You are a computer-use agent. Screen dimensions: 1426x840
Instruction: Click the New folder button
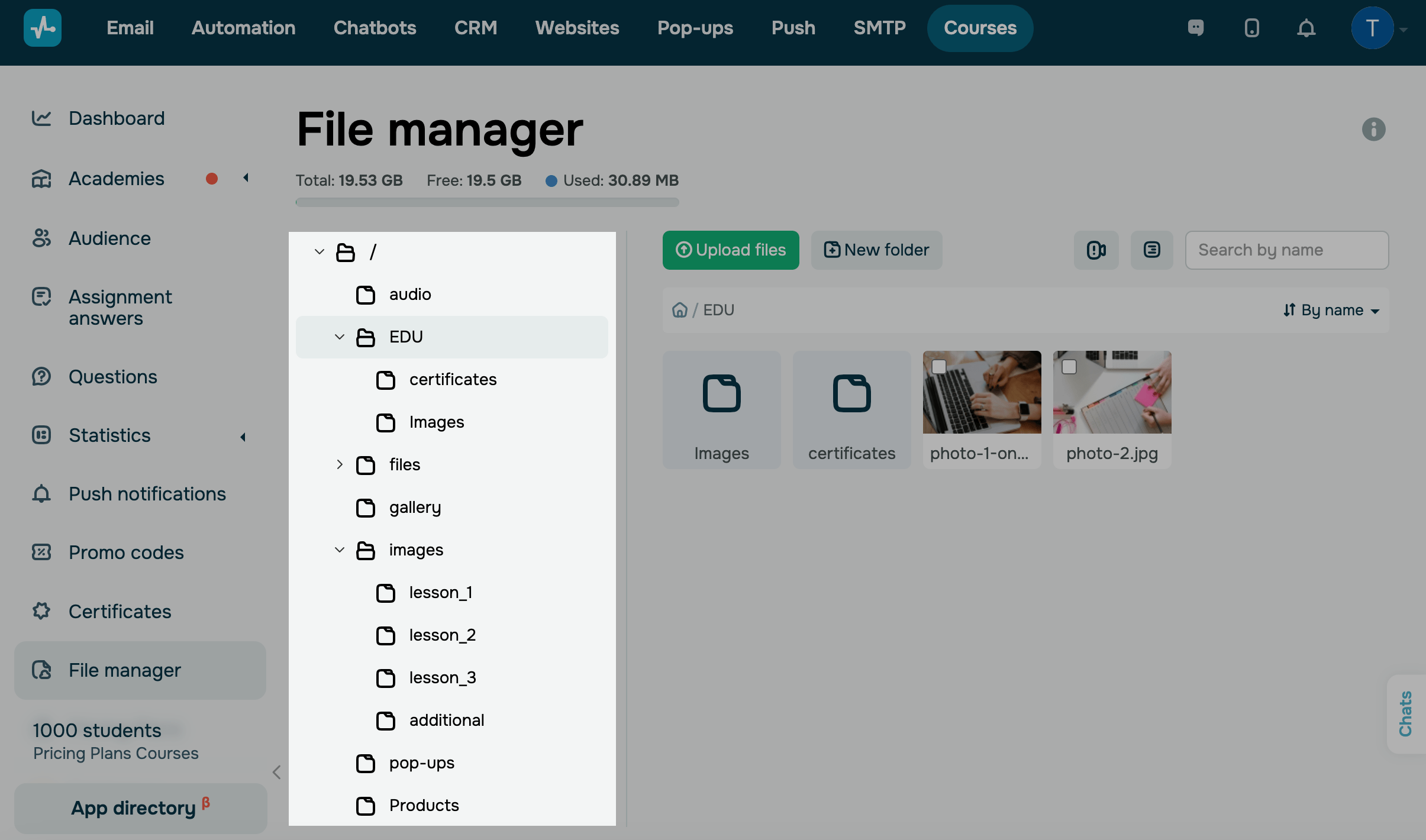[876, 250]
